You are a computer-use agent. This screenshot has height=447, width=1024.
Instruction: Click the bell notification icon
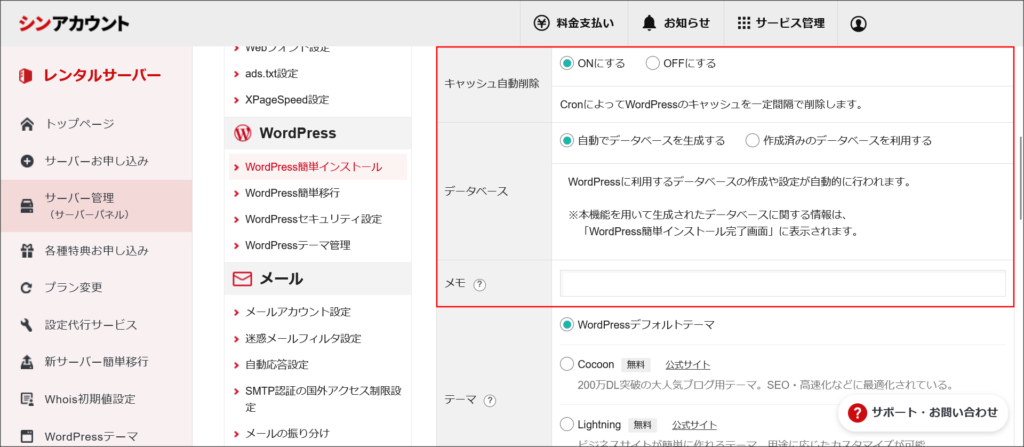pyautogui.click(x=648, y=23)
